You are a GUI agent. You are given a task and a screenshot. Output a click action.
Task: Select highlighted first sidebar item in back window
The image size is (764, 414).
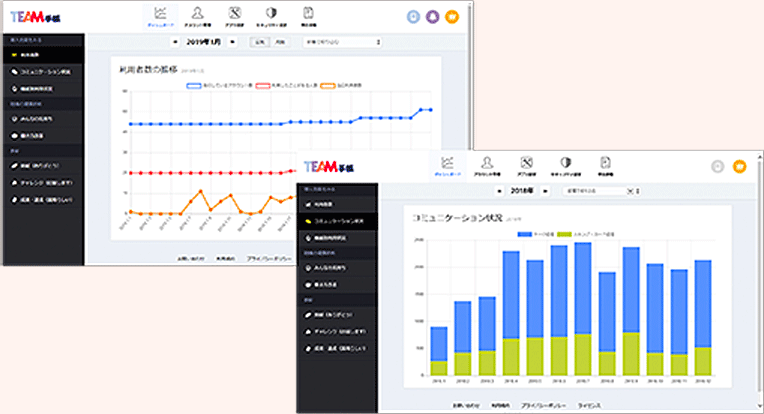point(44,55)
